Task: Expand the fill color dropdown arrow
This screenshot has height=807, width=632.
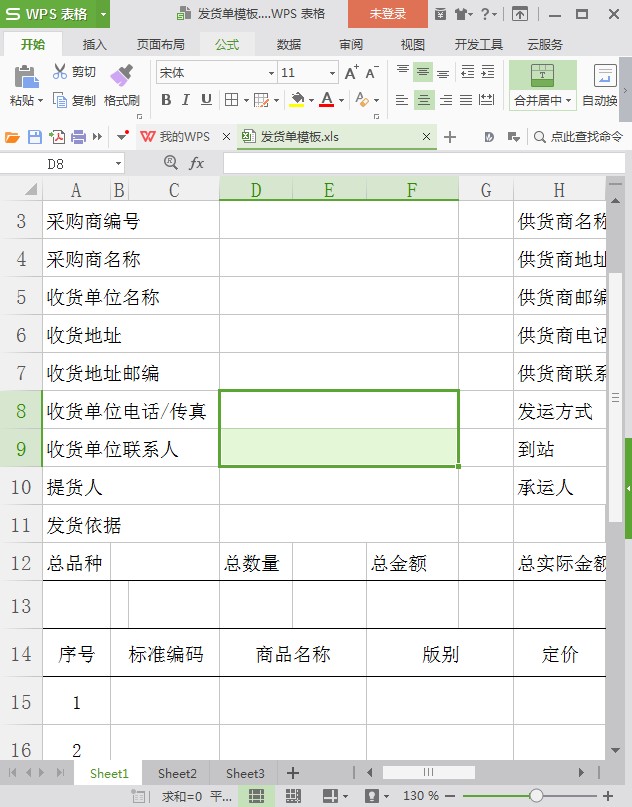Action: point(311,100)
